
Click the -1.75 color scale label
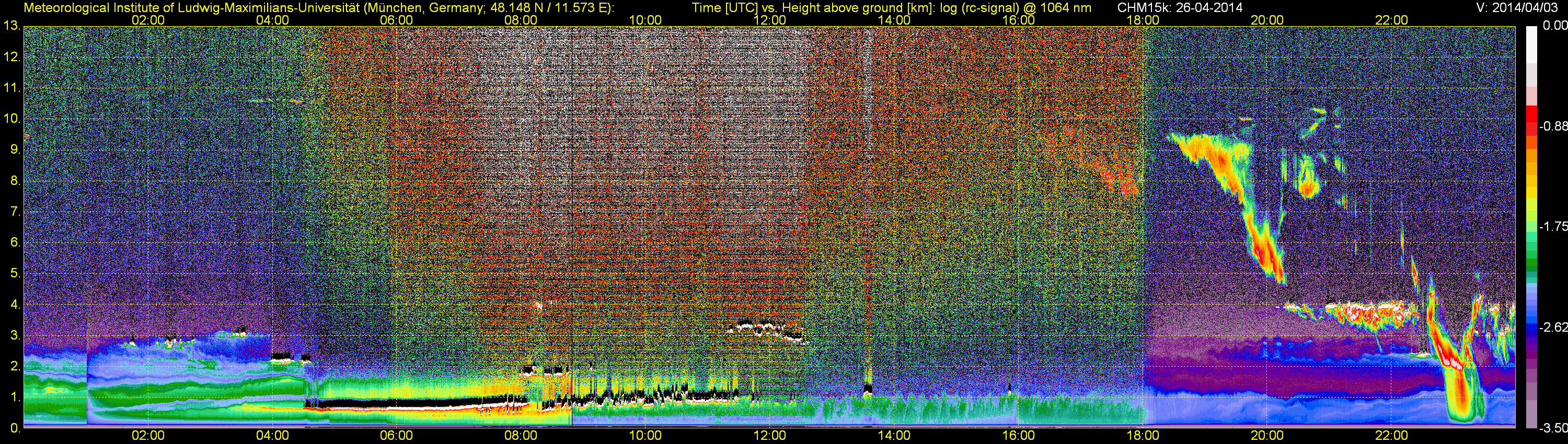[x=1553, y=227]
